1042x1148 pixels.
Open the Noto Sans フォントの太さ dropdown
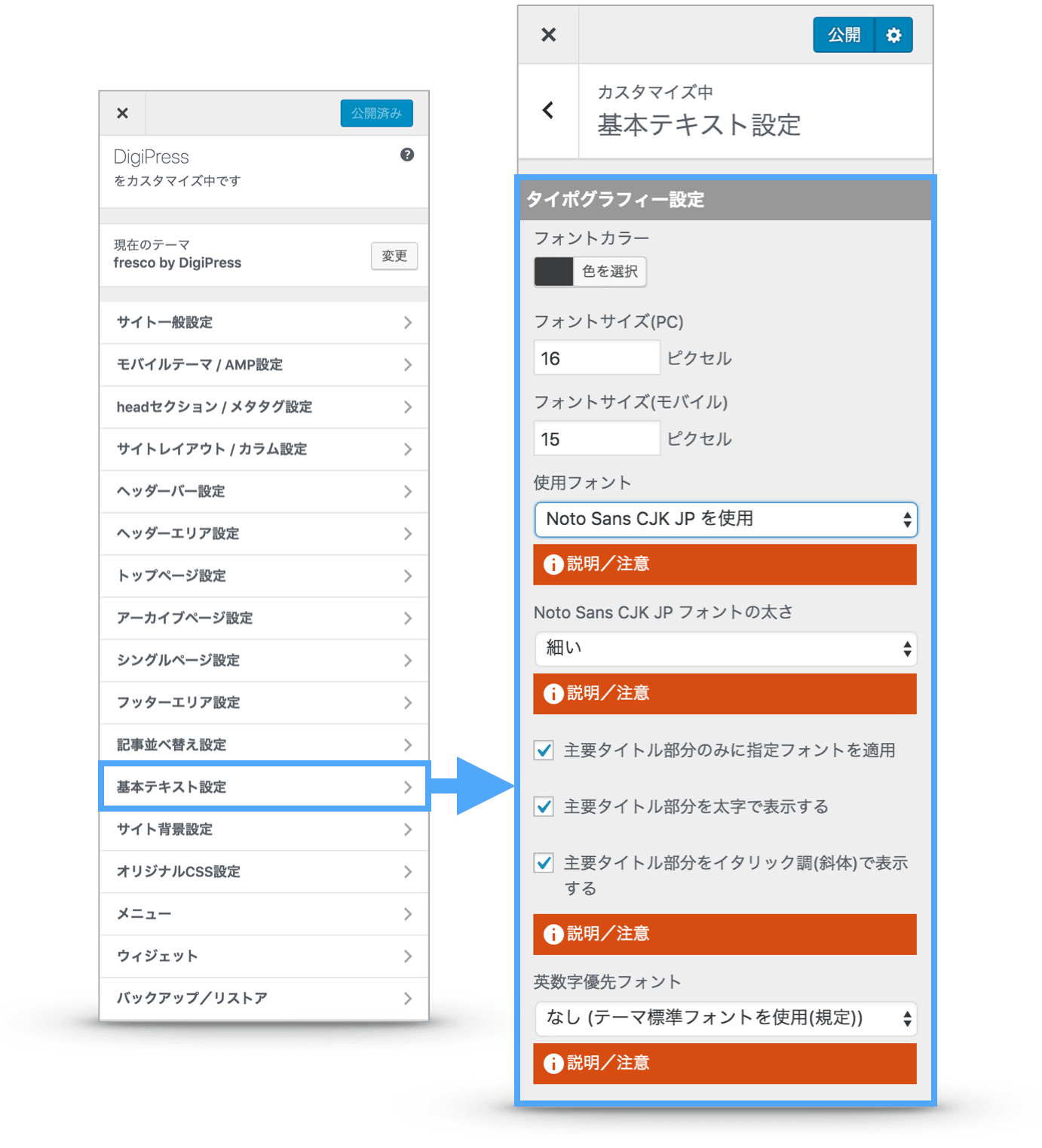pyautogui.click(x=725, y=649)
